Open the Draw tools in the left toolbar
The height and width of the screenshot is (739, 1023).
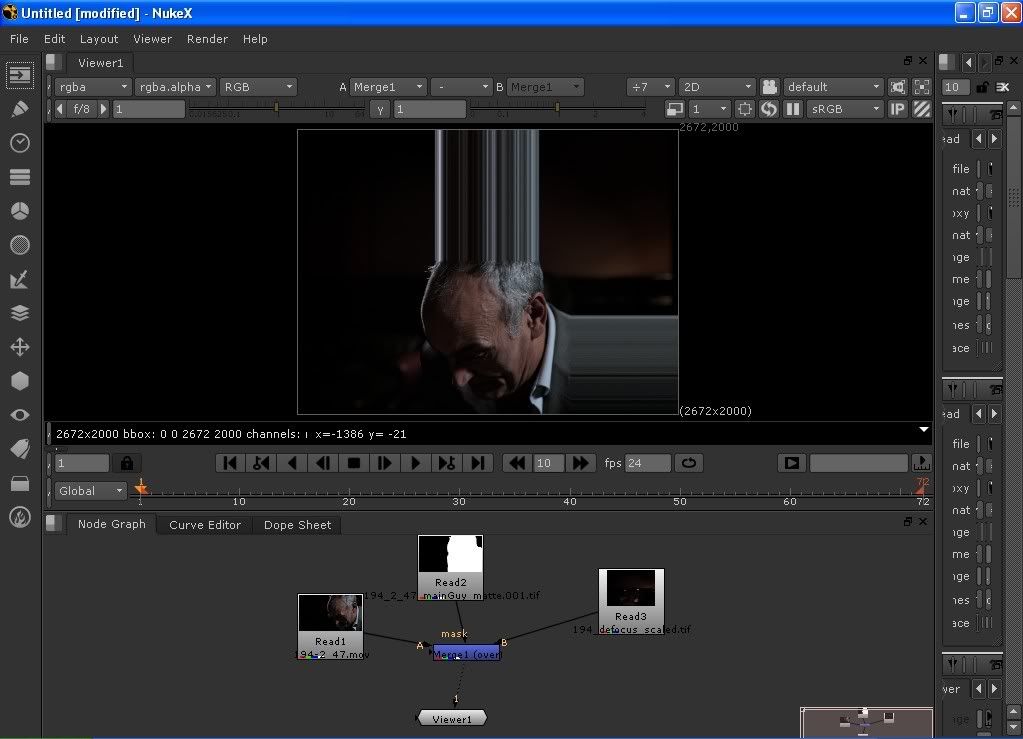(x=19, y=109)
